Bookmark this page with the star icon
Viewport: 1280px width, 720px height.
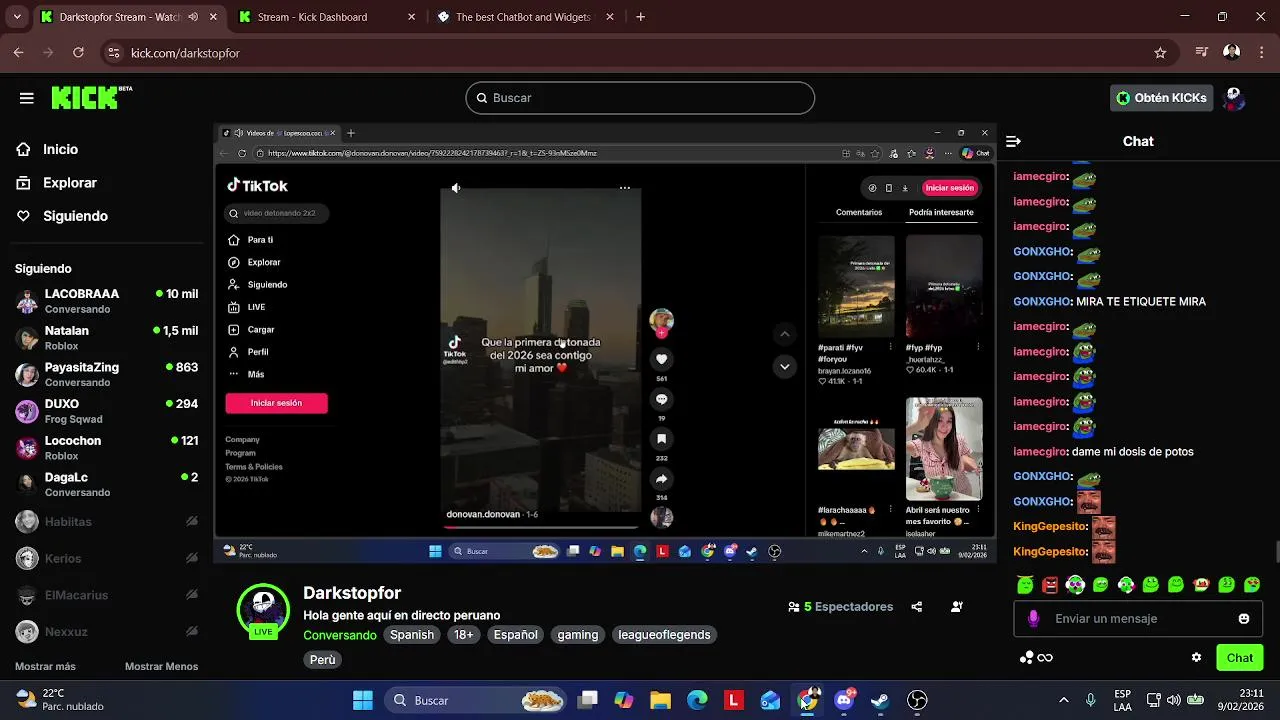(x=1160, y=53)
